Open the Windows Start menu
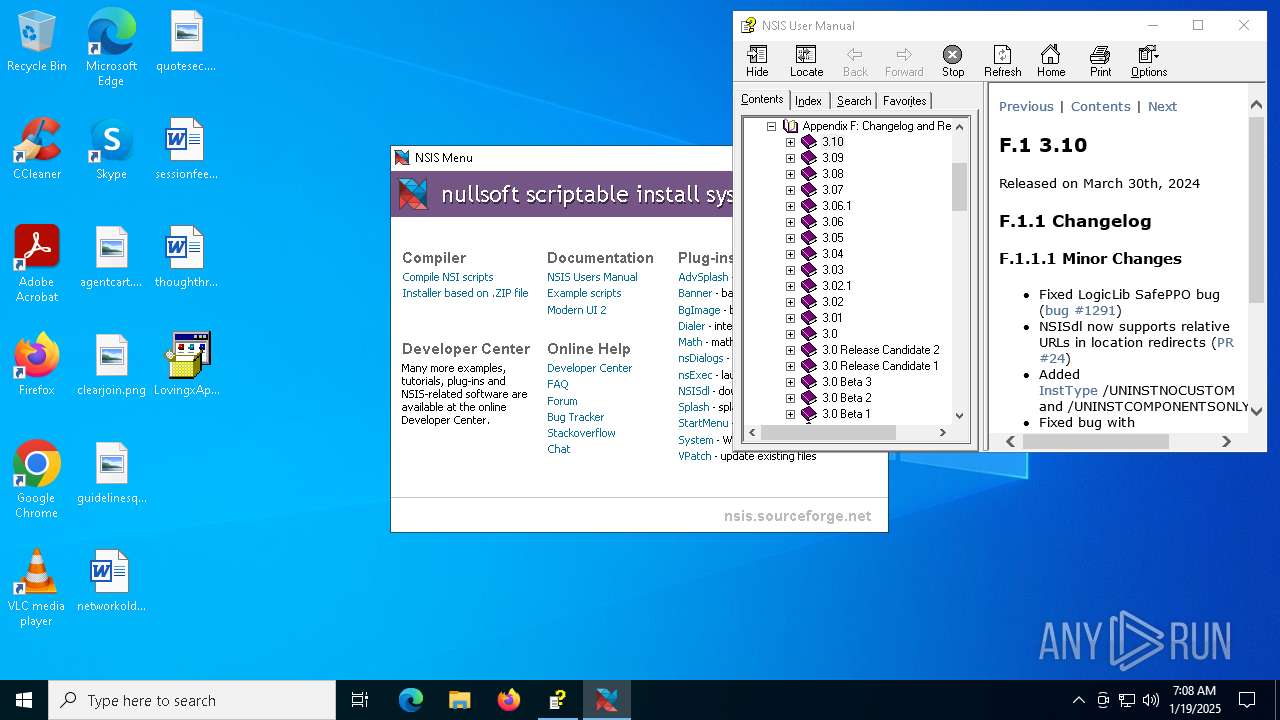This screenshot has height=720, width=1280. 24,700
